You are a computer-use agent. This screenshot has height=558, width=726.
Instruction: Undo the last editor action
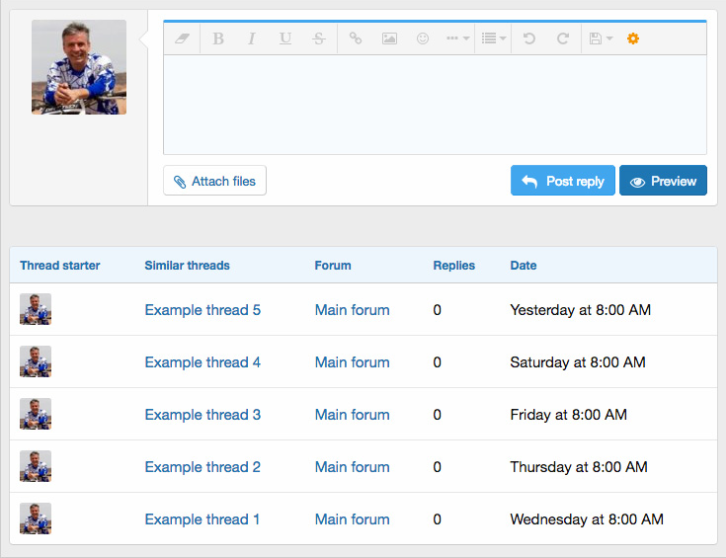tap(529, 39)
